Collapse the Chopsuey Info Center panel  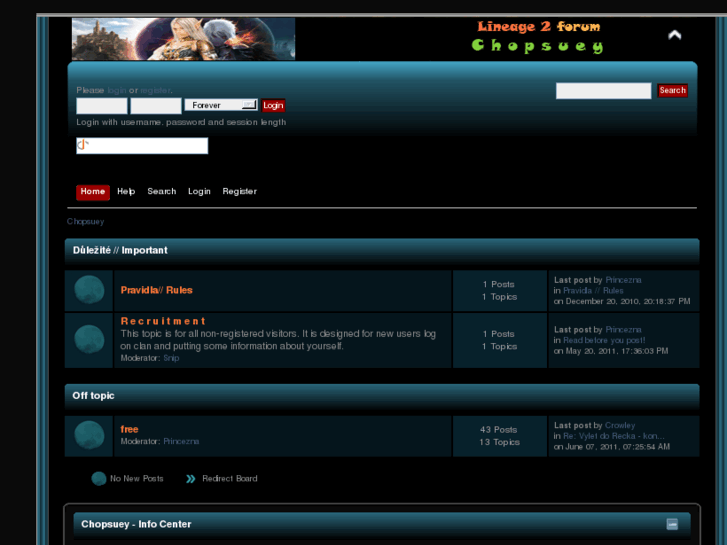click(x=672, y=524)
